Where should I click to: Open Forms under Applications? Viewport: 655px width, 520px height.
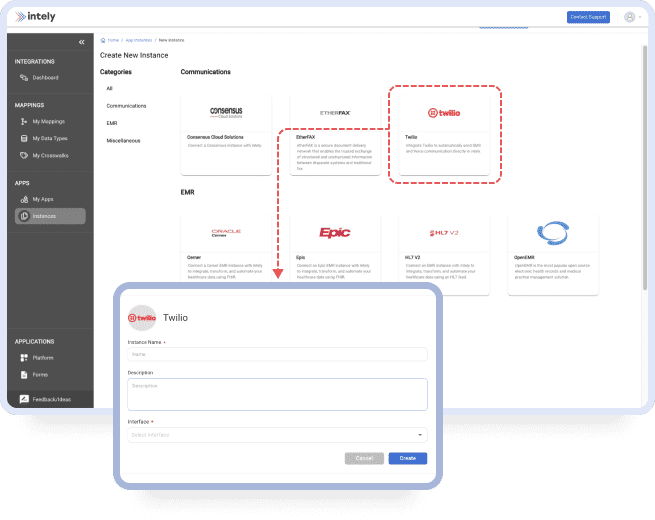[x=40, y=375]
